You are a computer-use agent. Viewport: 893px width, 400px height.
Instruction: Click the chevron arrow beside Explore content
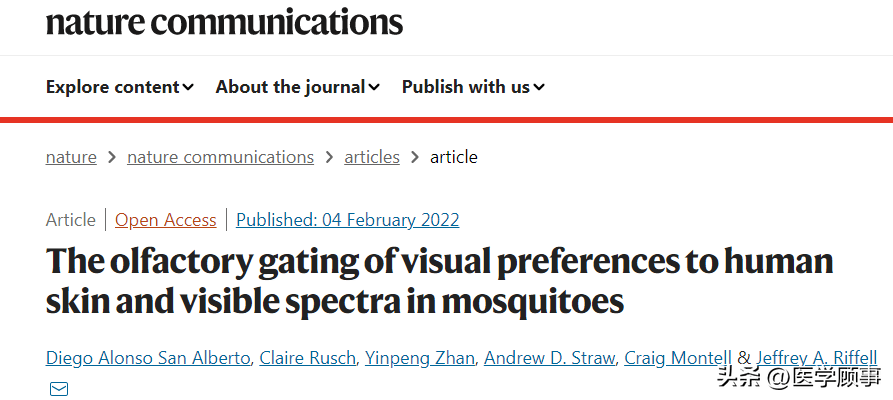coord(187,88)
